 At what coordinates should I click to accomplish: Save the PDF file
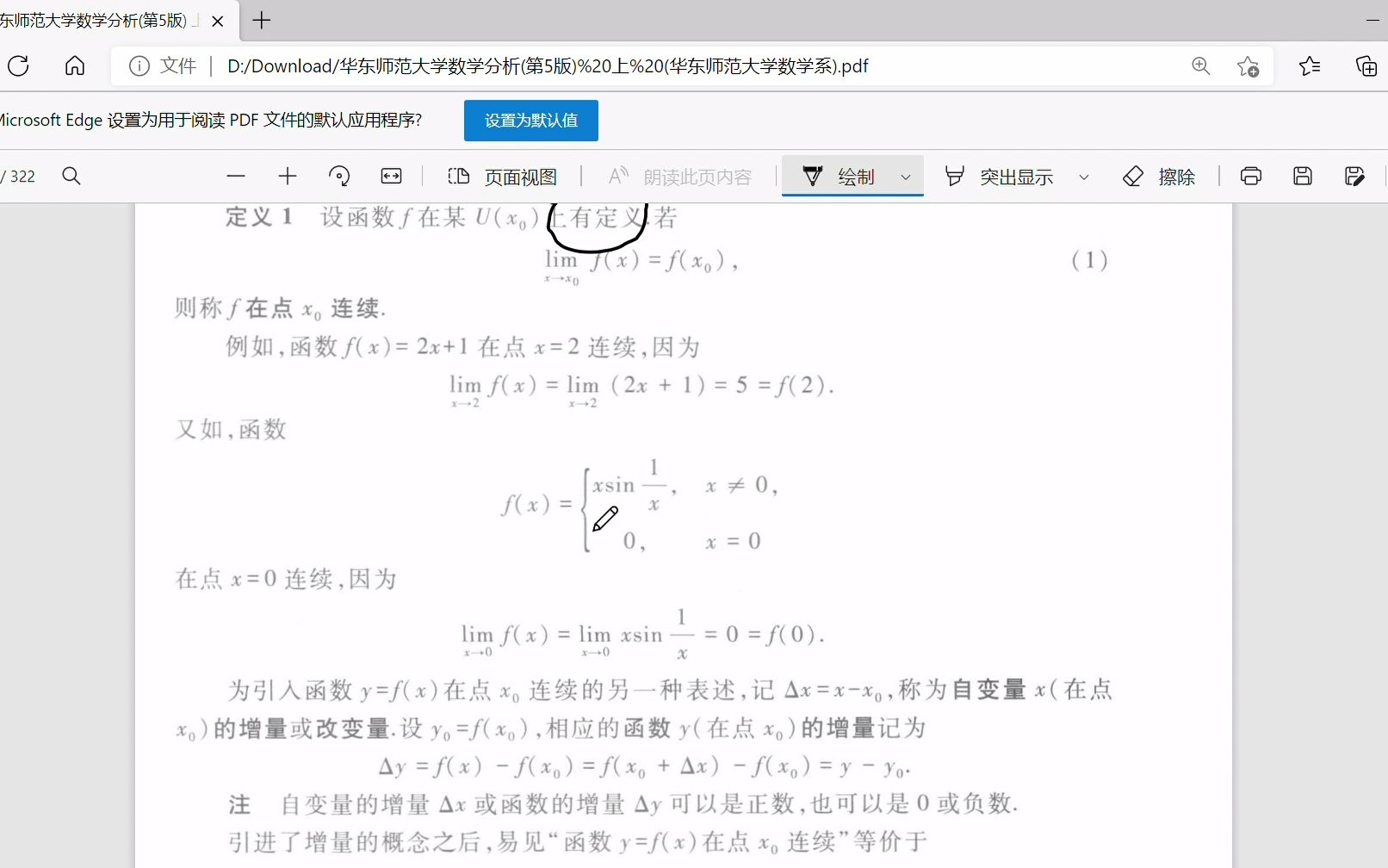pyautogui.click(x=1303, y=177)
